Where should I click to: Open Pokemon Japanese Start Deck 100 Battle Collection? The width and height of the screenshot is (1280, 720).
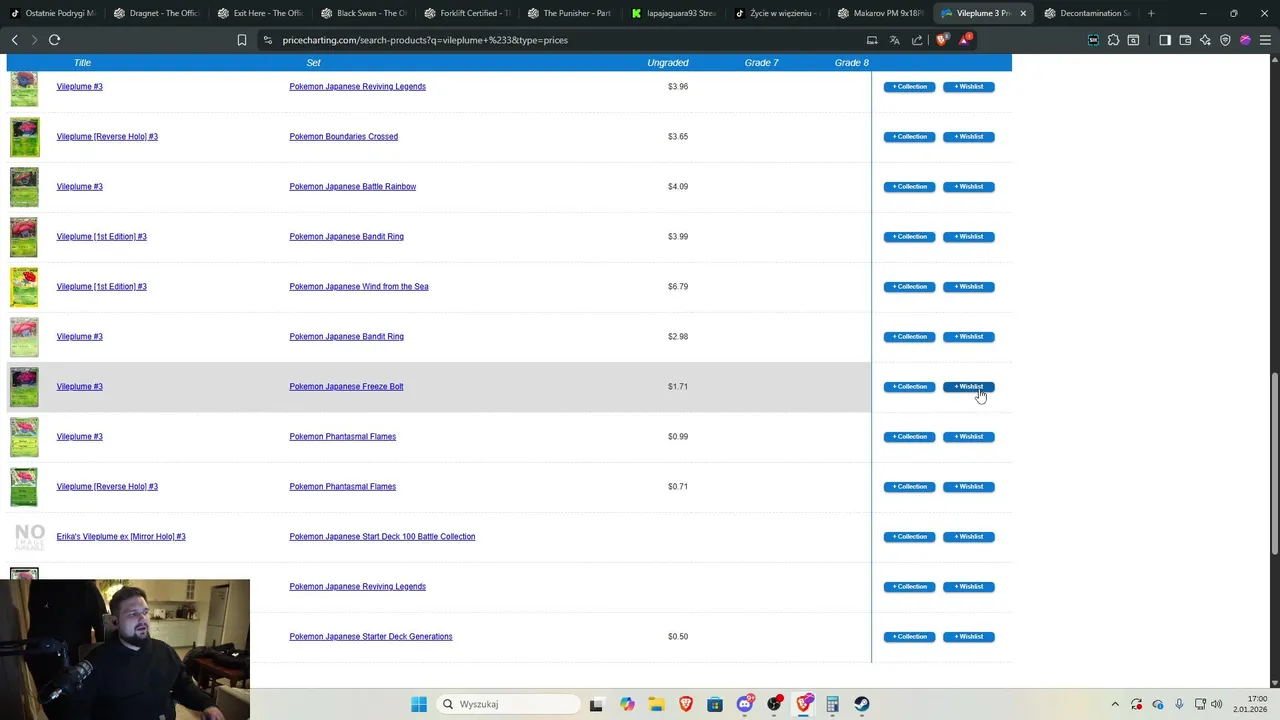(382, 537)
